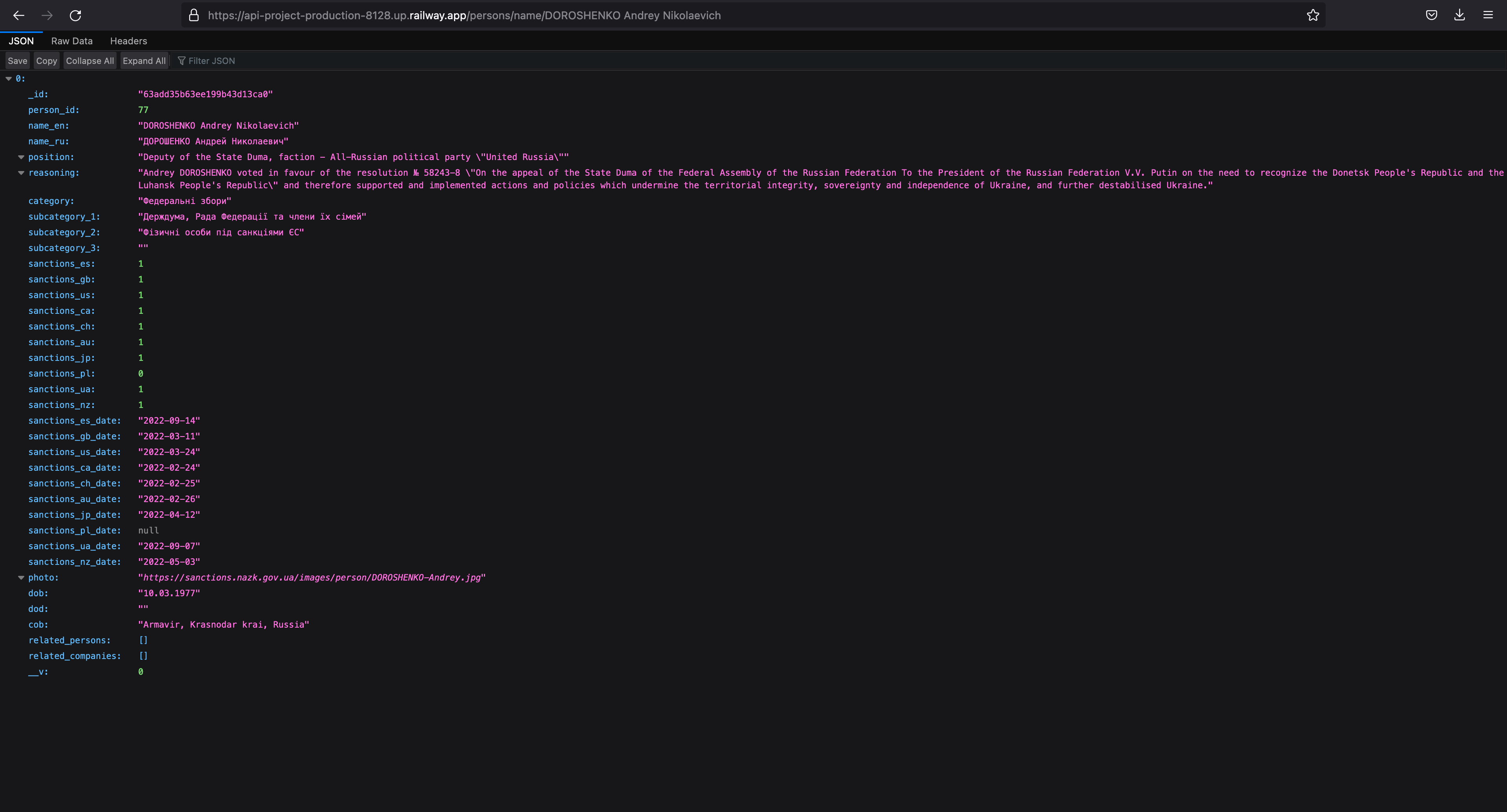Collapse the position field twisty
Viewport: 1507px width, 812px height.
tap(21, 157)
